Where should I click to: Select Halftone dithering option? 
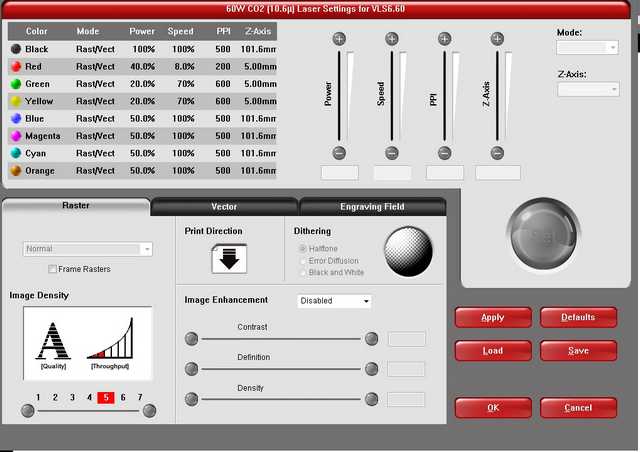point(303,248)
